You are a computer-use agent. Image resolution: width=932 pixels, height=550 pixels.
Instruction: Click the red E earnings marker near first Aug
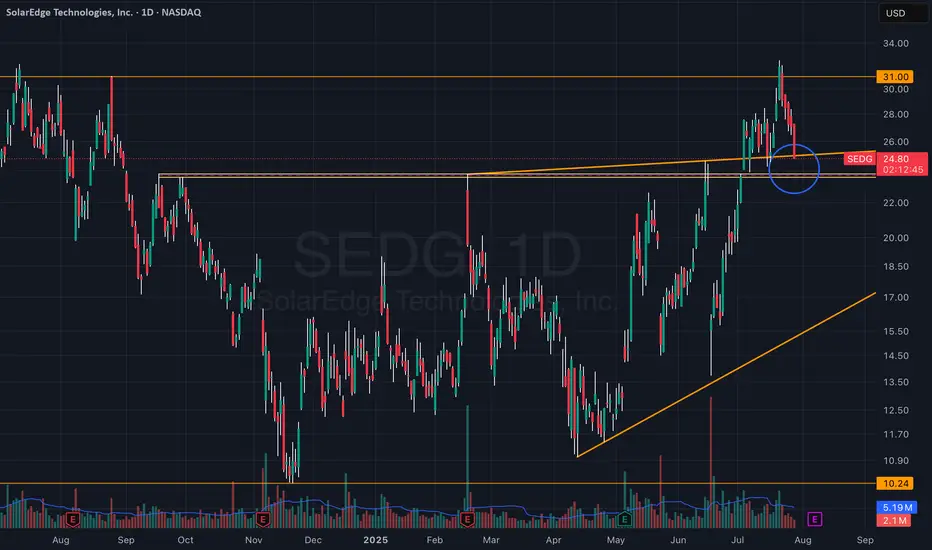(x=73, y=519)
